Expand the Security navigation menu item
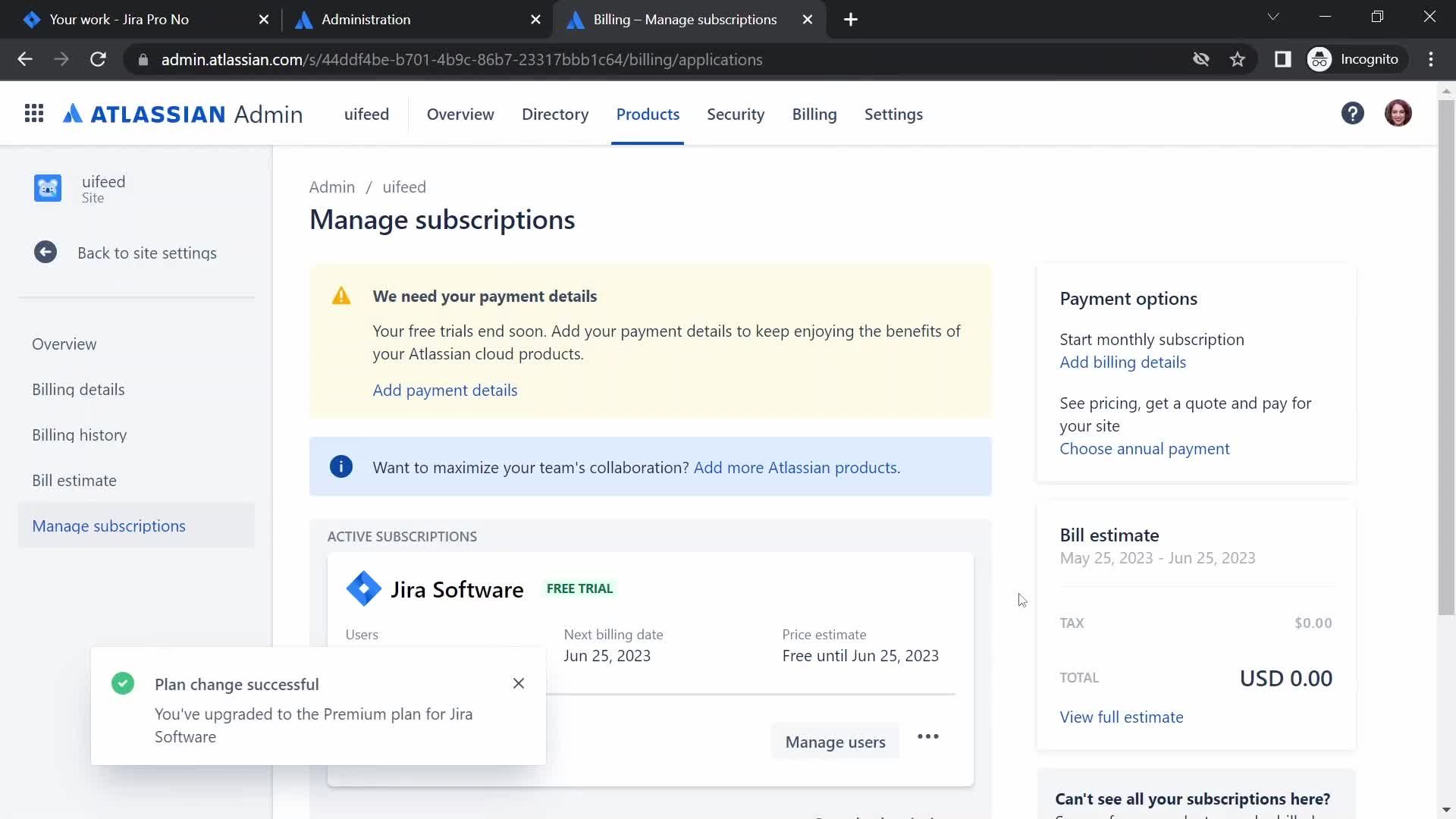This screenshot has width=1456, height=819. coord(736,113)
